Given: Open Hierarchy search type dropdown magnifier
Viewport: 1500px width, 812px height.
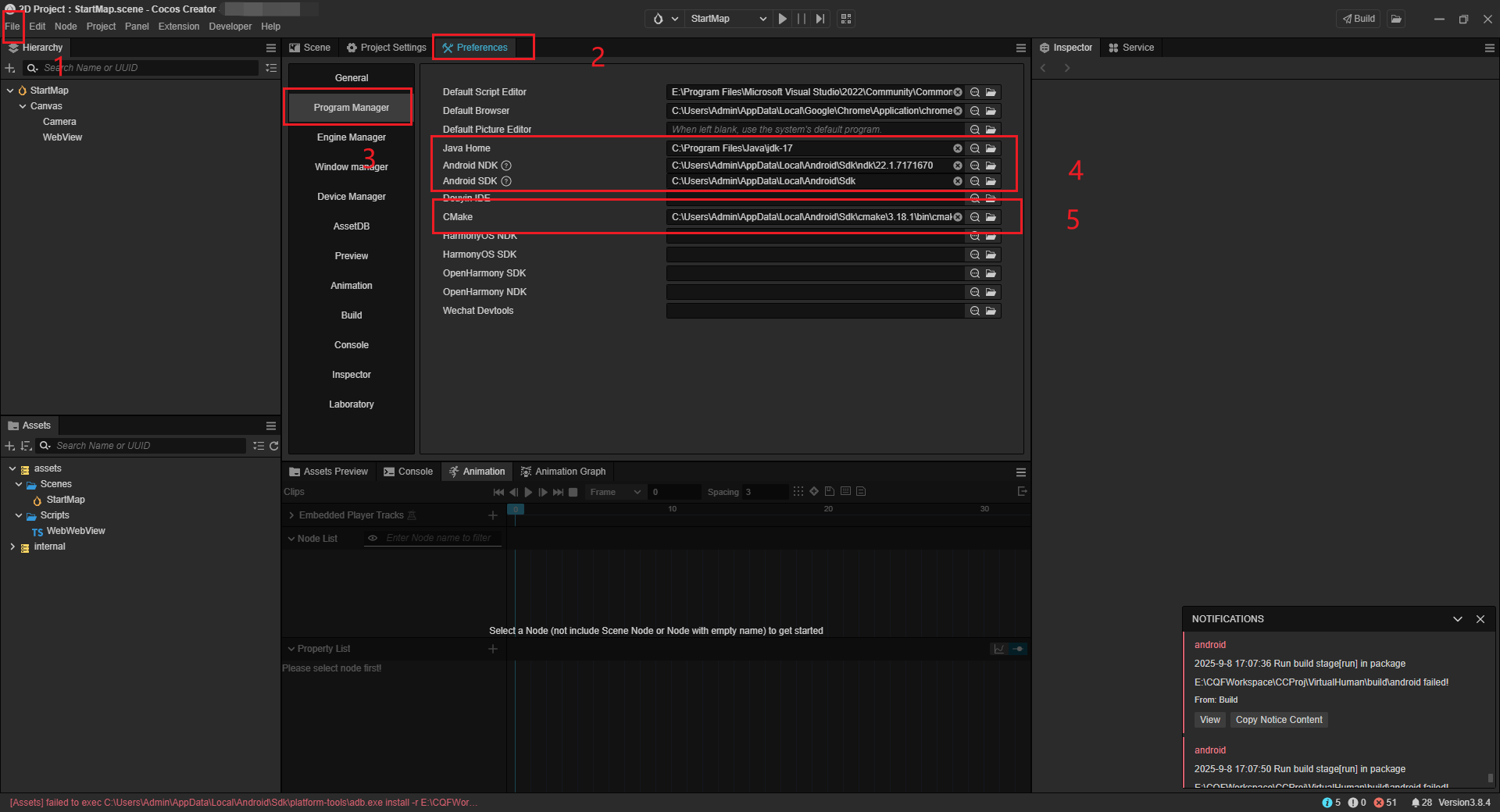Looking at the screenshot, I should point(32,68).
